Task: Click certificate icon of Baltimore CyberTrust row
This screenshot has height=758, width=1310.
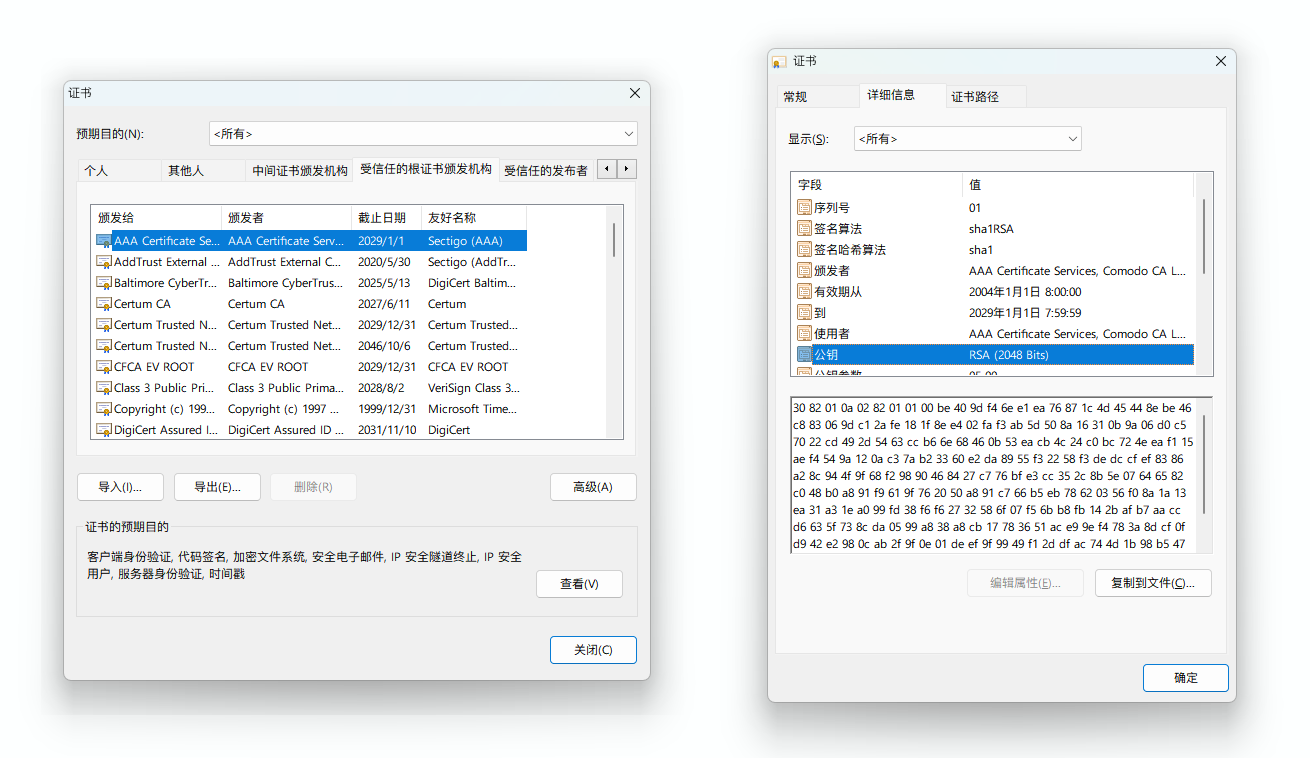Action: (104, 283)
